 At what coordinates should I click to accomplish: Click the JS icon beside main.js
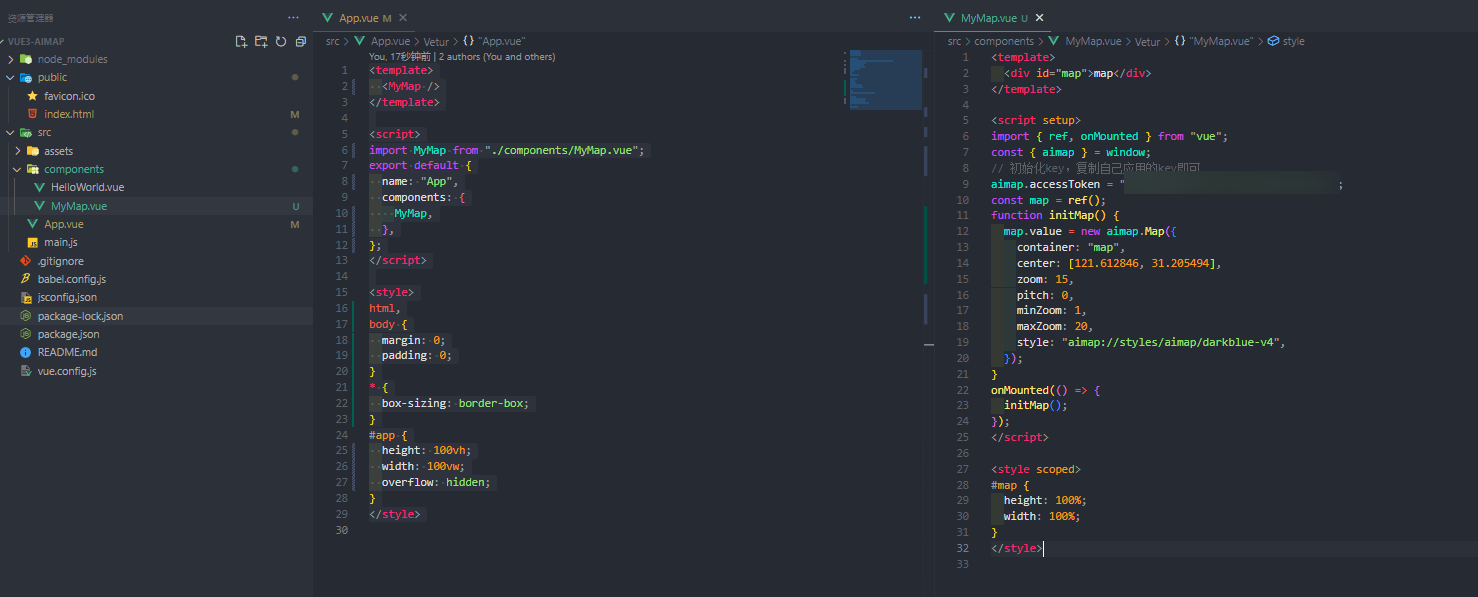[33, 242]
